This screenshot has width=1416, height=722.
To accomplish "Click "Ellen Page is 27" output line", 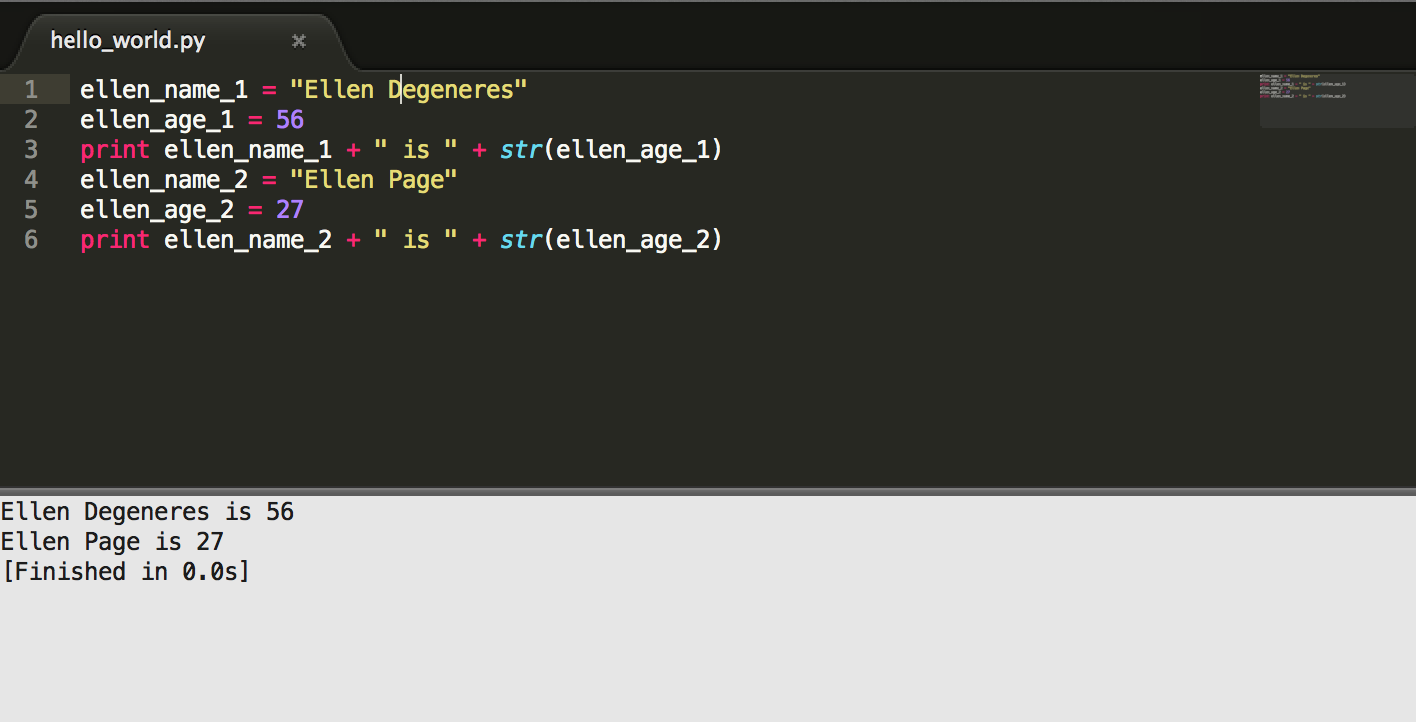I will 112,542.
